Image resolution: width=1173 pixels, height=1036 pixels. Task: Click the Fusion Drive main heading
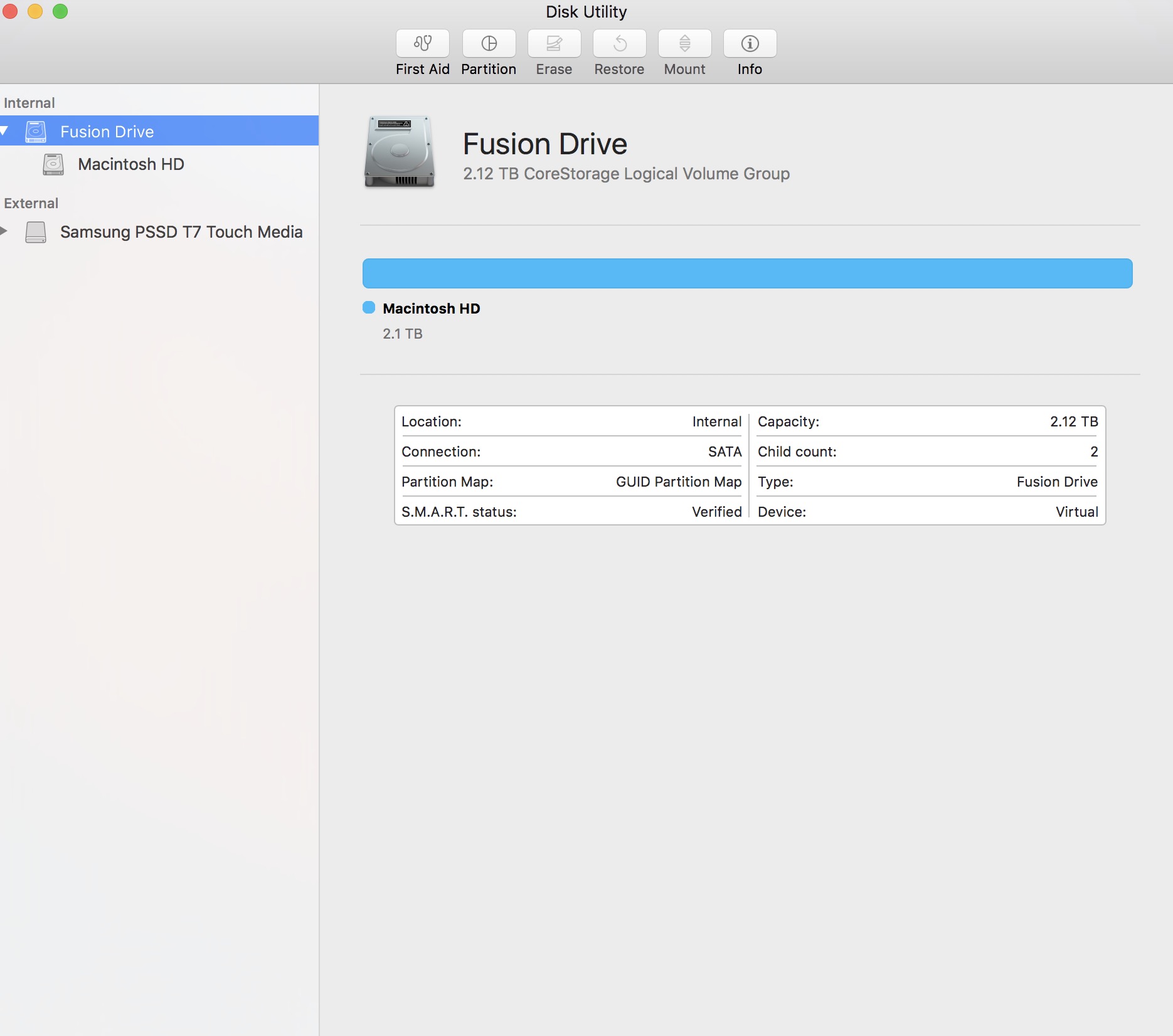545,144
